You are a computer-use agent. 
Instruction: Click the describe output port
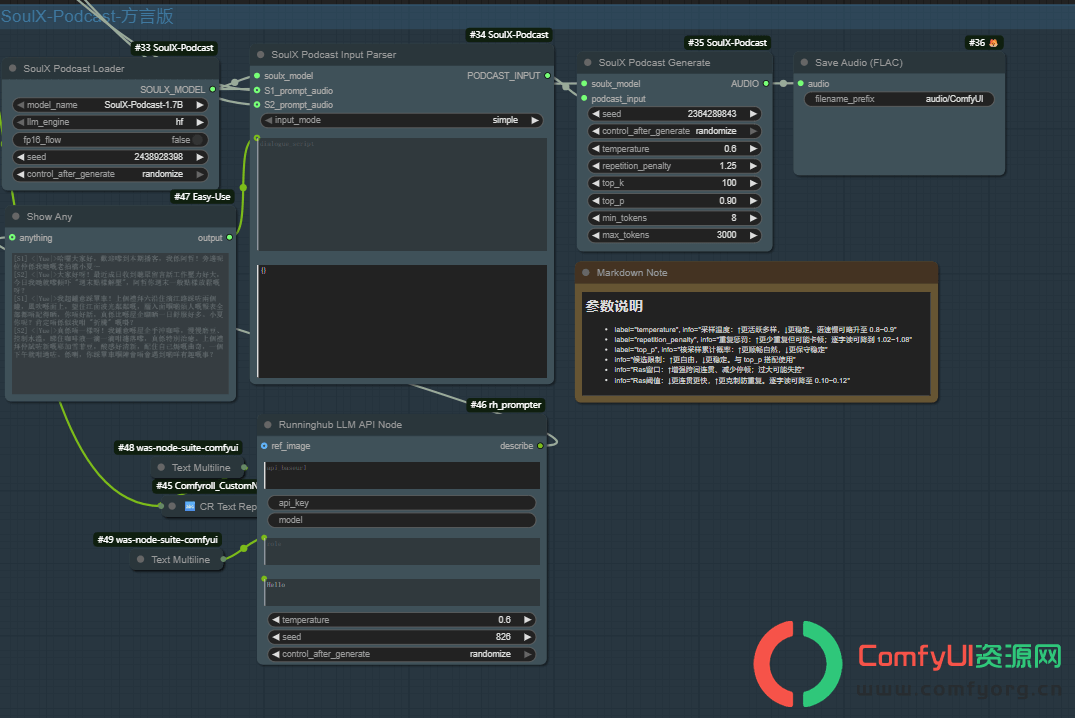[x=540, y=446]
